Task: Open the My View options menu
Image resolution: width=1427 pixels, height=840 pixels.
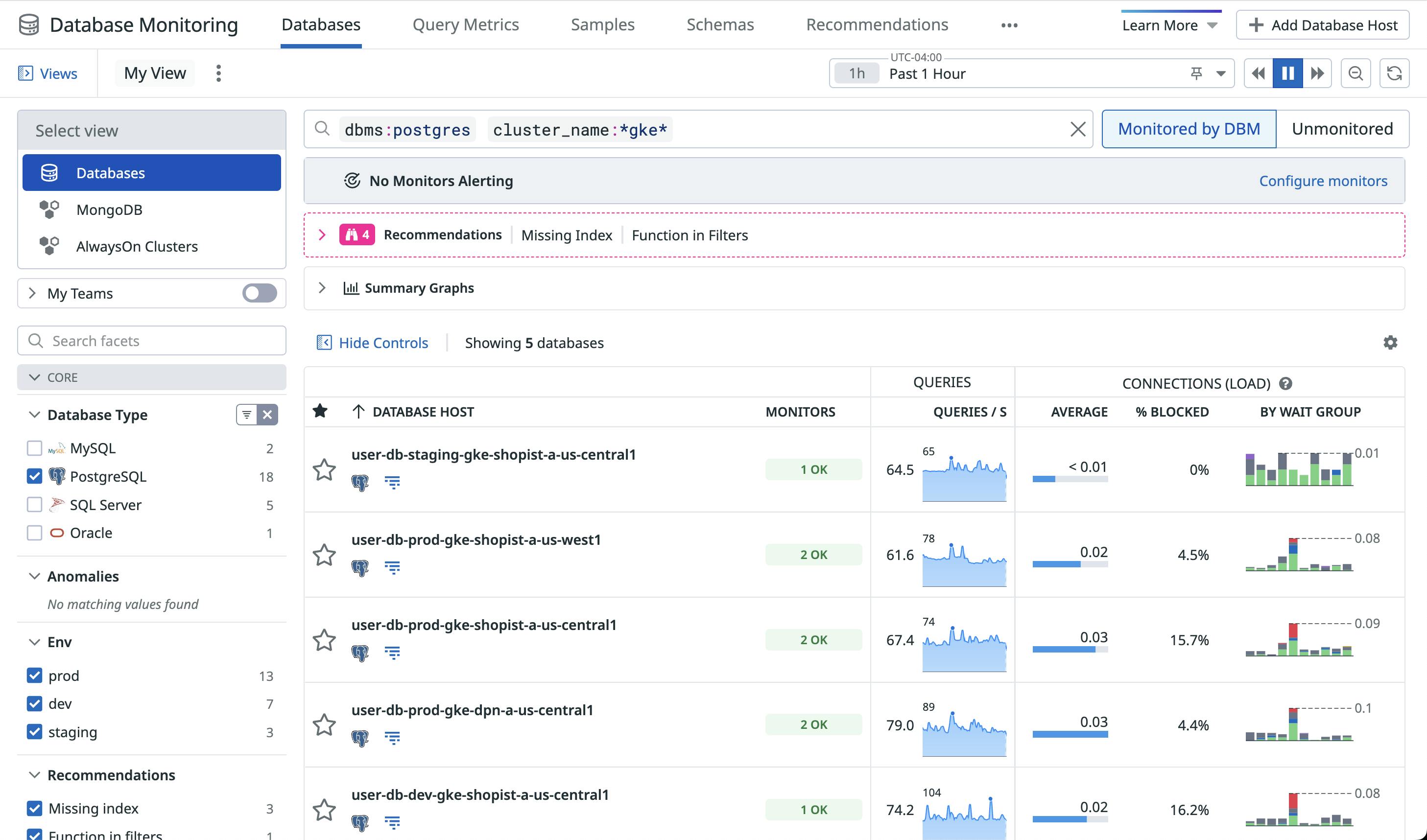Action: [x=218, y=73]
